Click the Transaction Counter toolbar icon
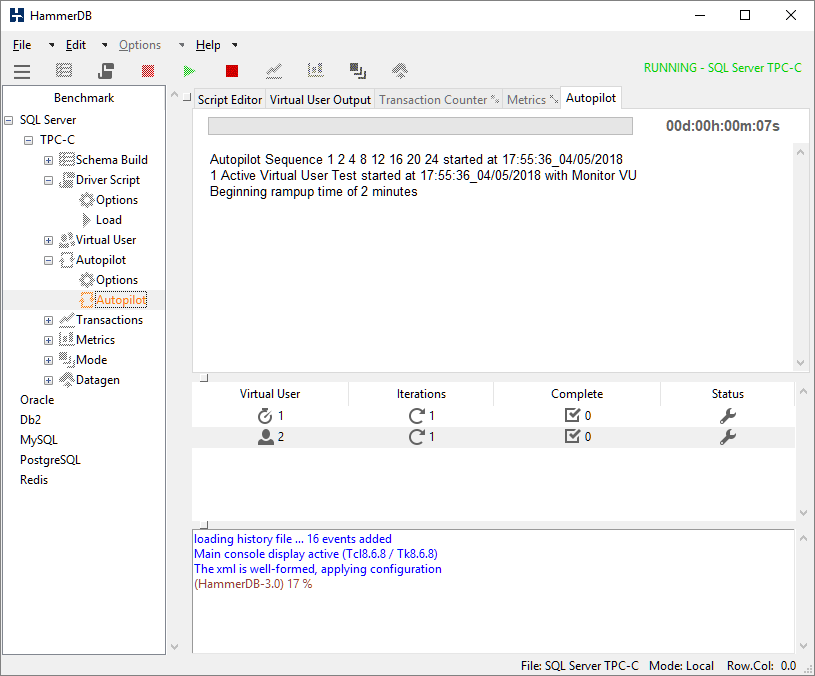815x676 pixels. (274, 71)
